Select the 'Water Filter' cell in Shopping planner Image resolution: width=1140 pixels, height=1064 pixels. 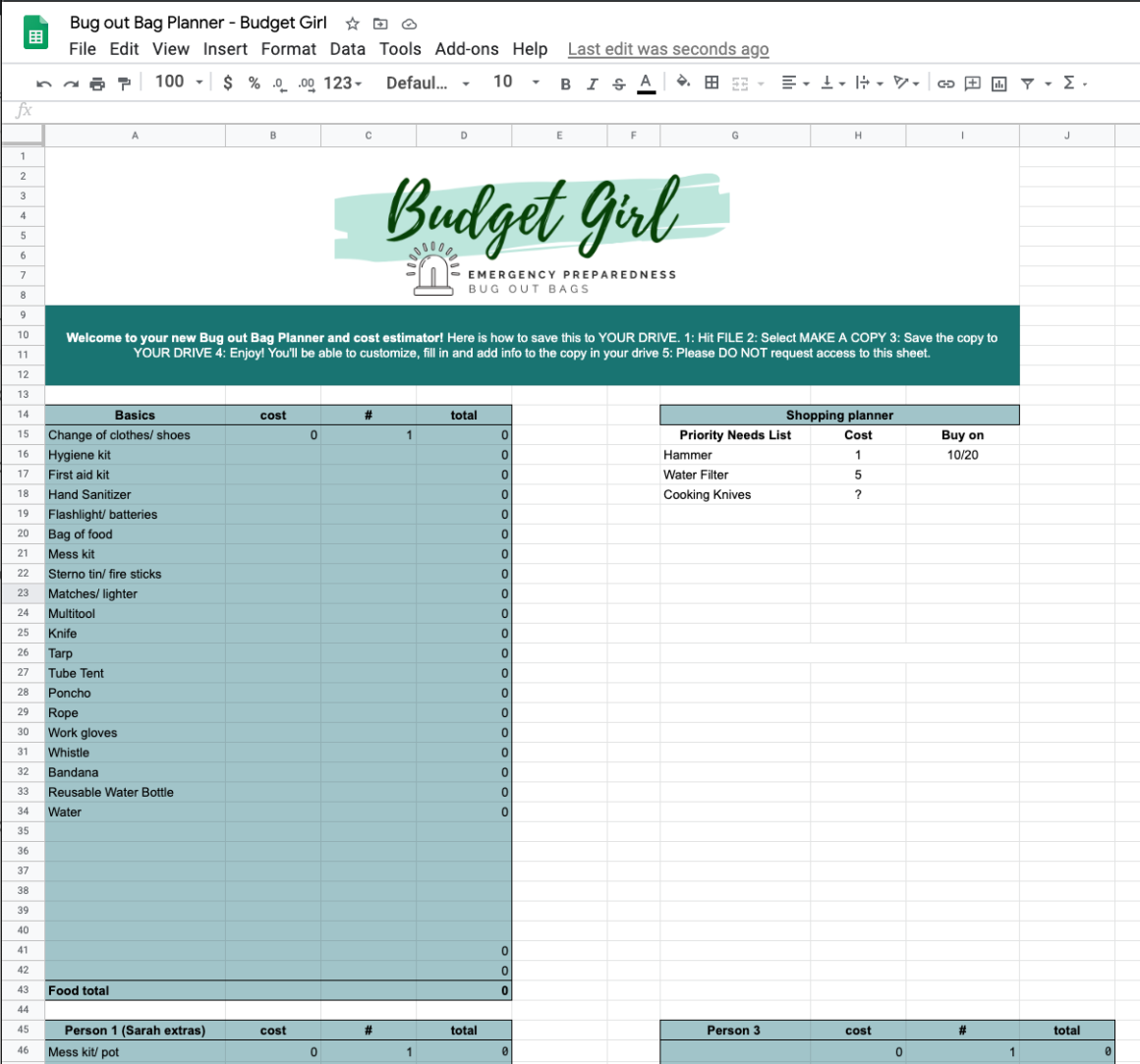[735, 475]
